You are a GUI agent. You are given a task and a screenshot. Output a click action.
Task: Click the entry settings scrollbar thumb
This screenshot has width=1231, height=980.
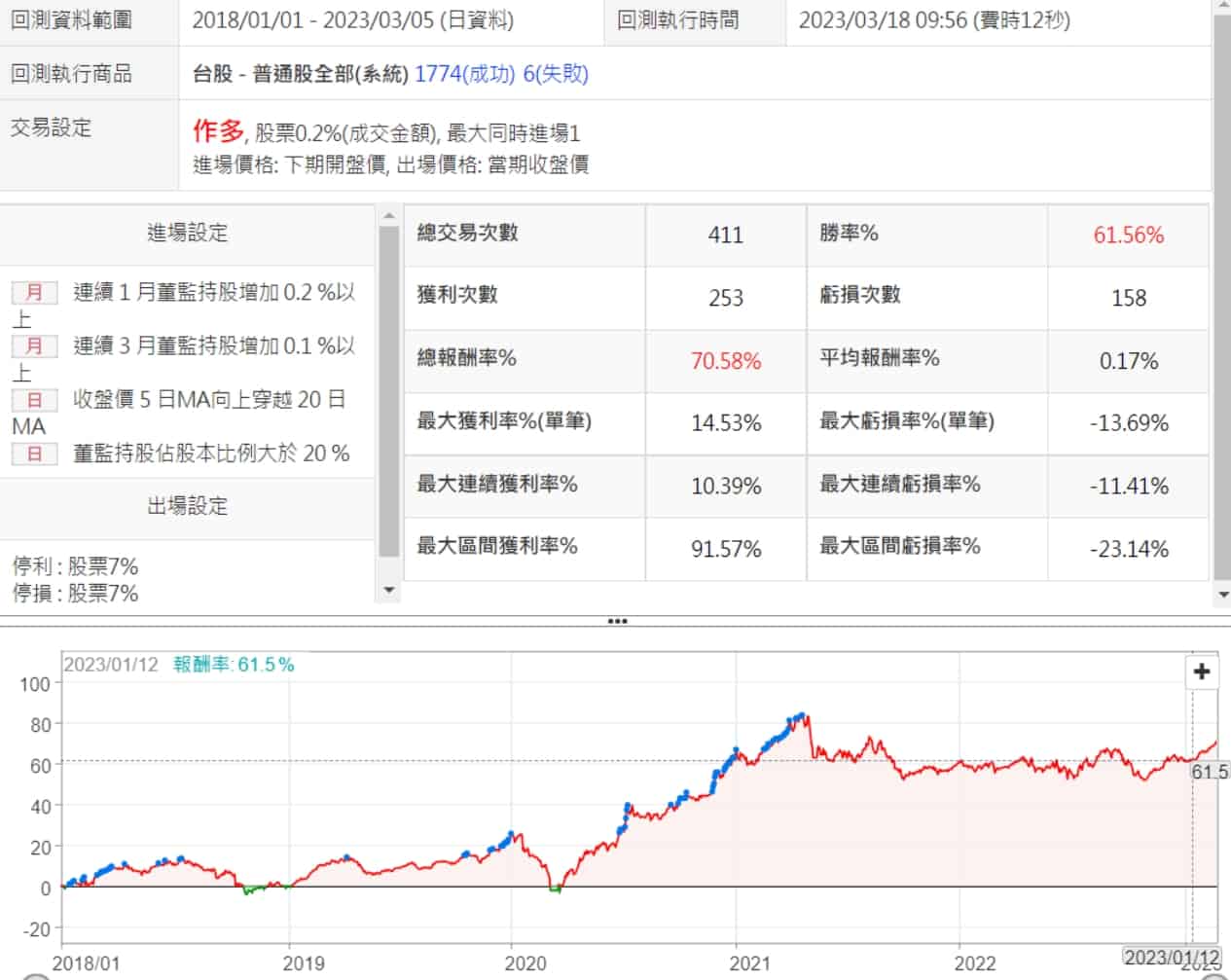coord(389,389)
